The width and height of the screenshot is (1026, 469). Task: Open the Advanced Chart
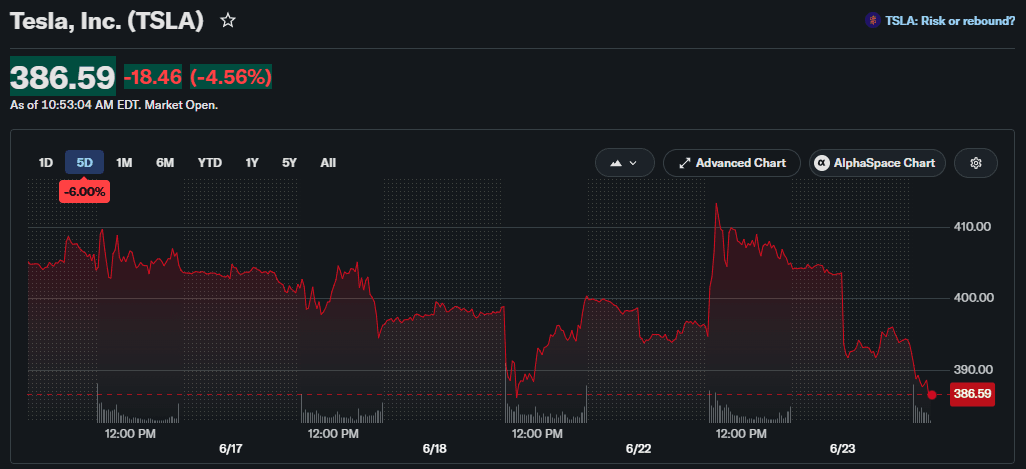coord(732,163)
